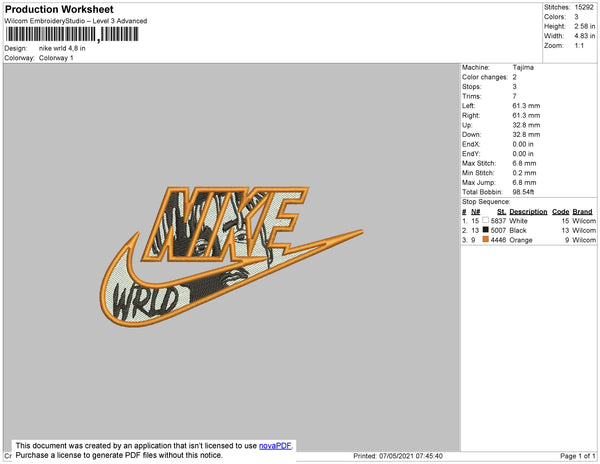This screenshot has height=464, width=600.
Task: Click the Production Worksheet title
Action: point(59,9)
